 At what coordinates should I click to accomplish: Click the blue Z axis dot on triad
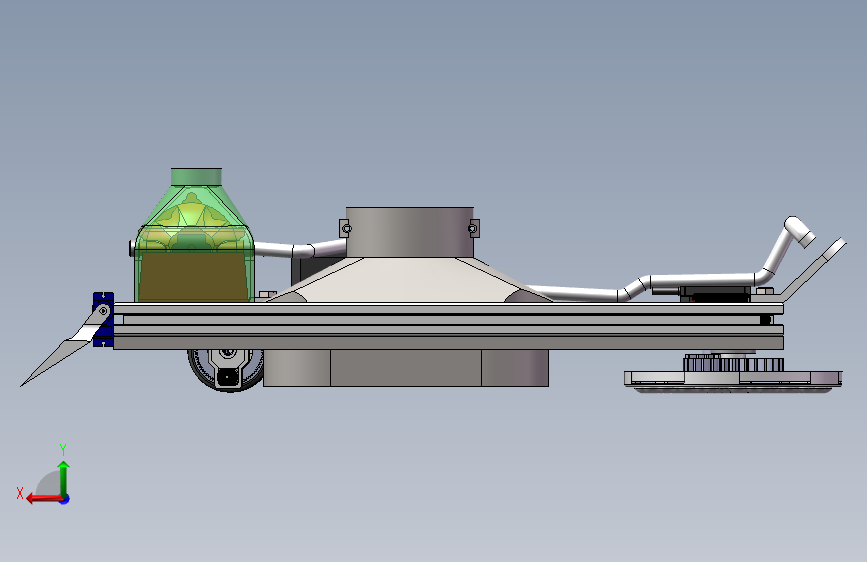tap(65, 499)
